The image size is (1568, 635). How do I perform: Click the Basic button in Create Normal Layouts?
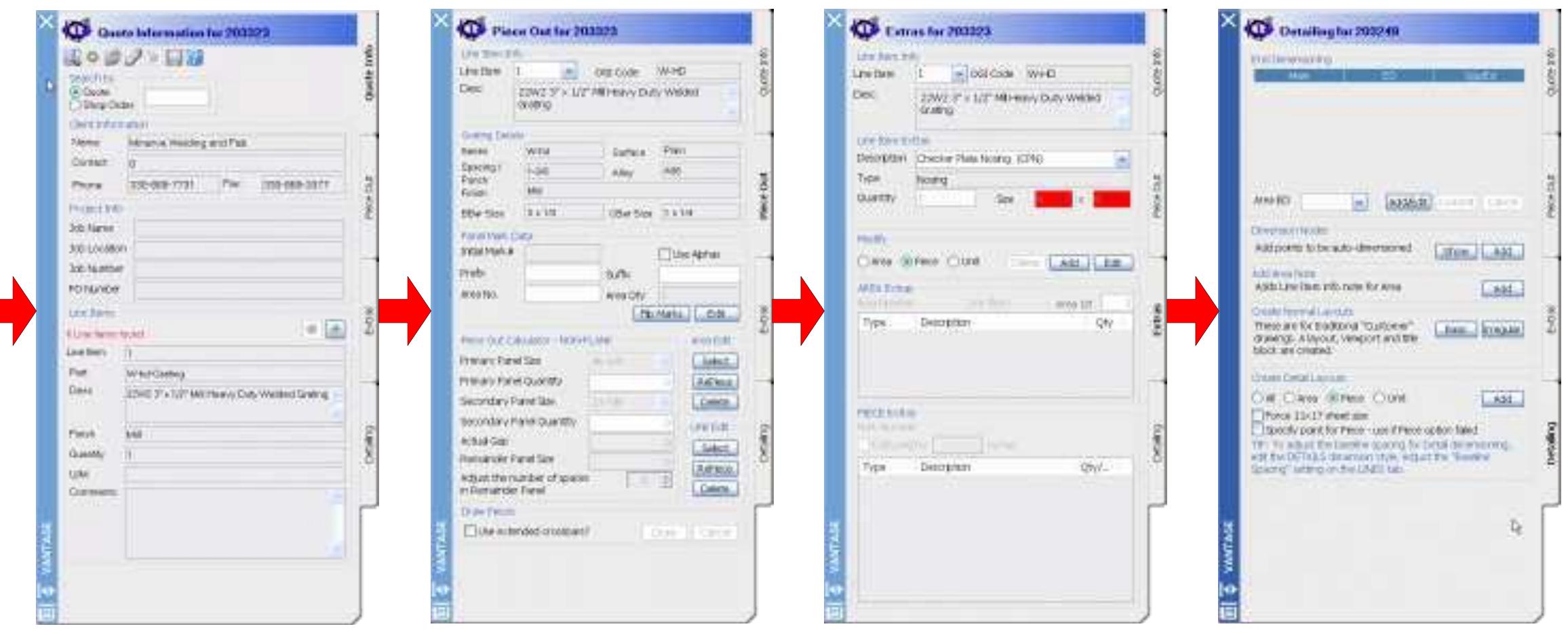1456,329
